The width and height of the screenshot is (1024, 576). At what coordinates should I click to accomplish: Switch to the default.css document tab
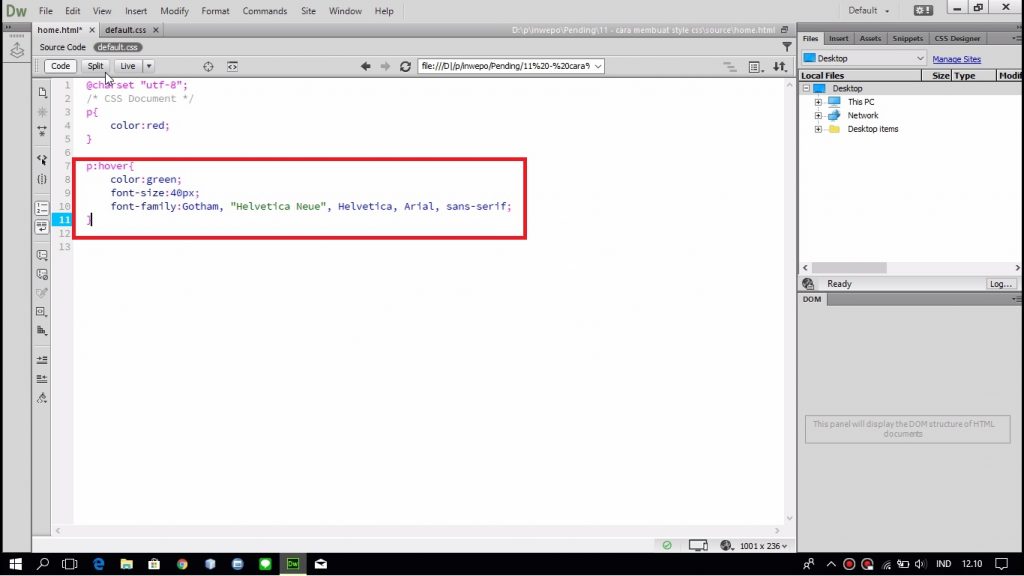125,30
